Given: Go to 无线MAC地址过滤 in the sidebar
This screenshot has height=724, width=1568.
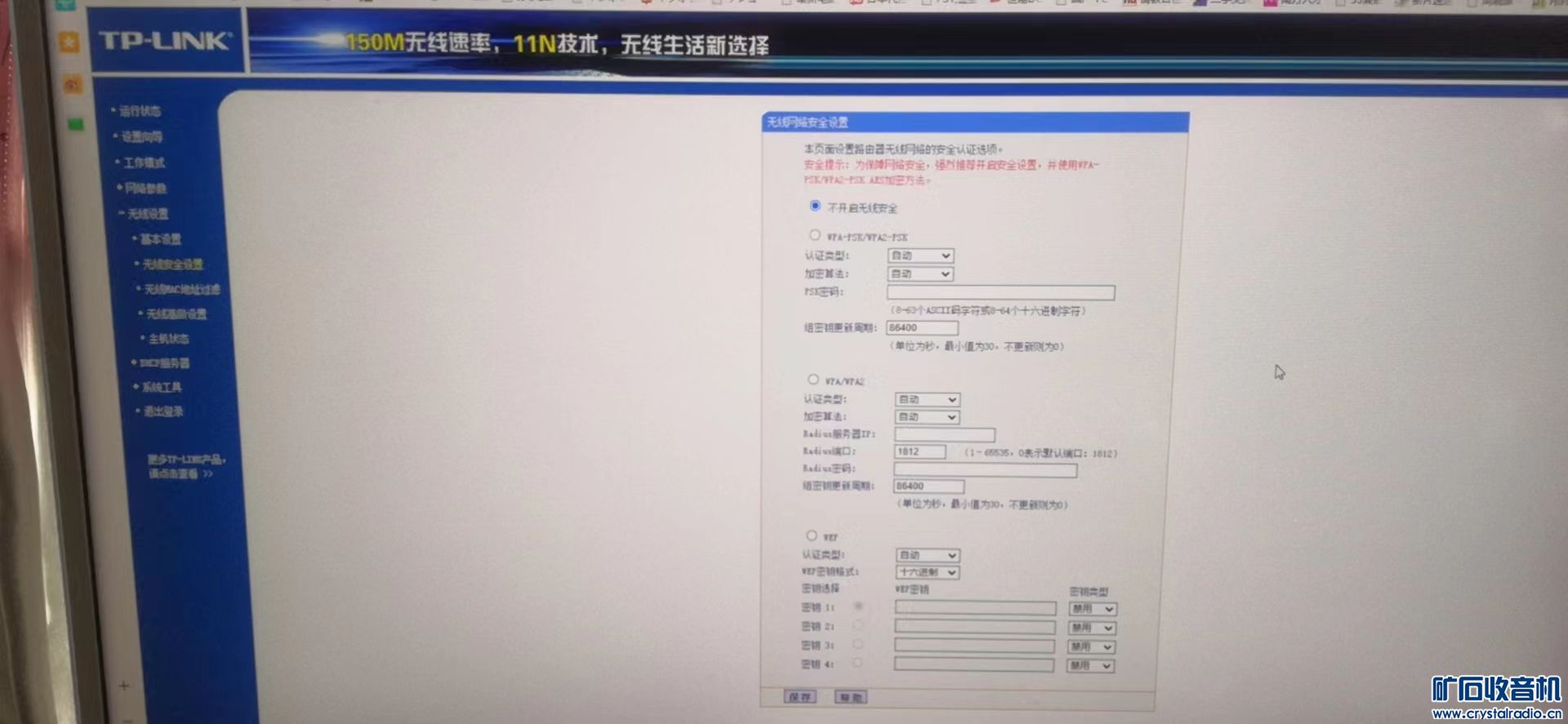Looking at the screenshot, I should coord(182,289).
